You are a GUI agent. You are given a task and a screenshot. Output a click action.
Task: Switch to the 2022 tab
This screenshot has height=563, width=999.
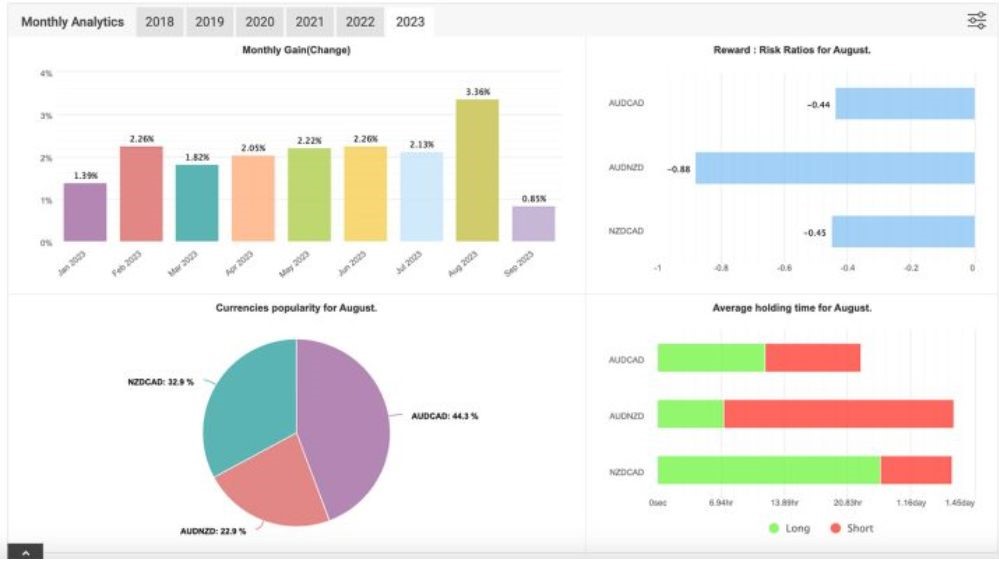360,22
